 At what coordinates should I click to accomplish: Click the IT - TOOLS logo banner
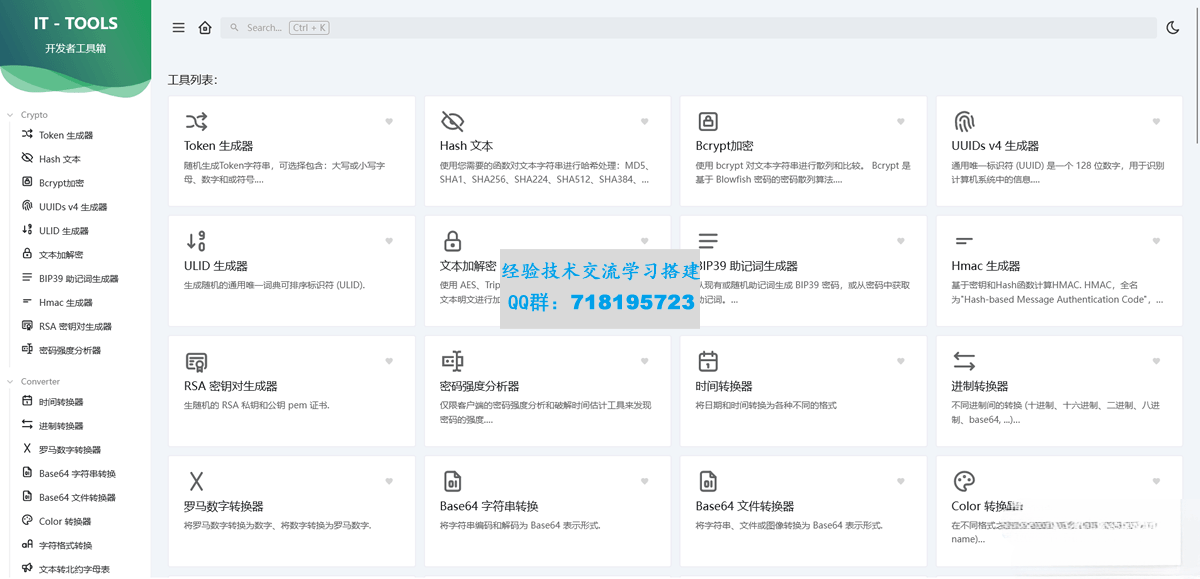click(x=75, y=35)
